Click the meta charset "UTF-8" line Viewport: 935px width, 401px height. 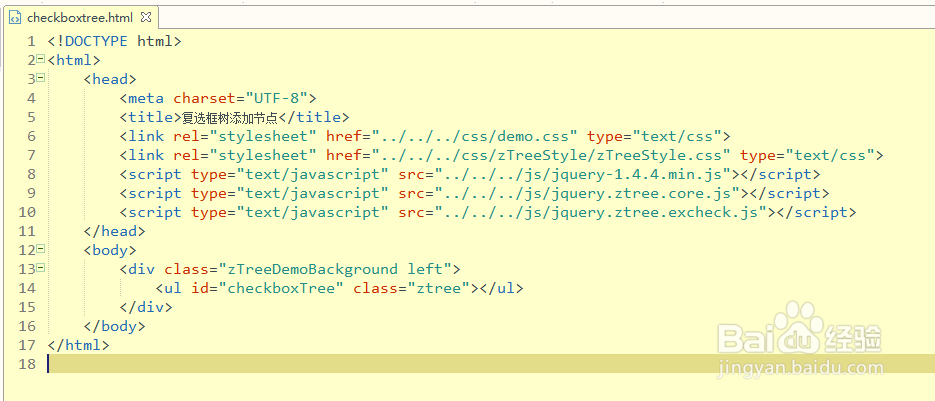pos(218,98)
